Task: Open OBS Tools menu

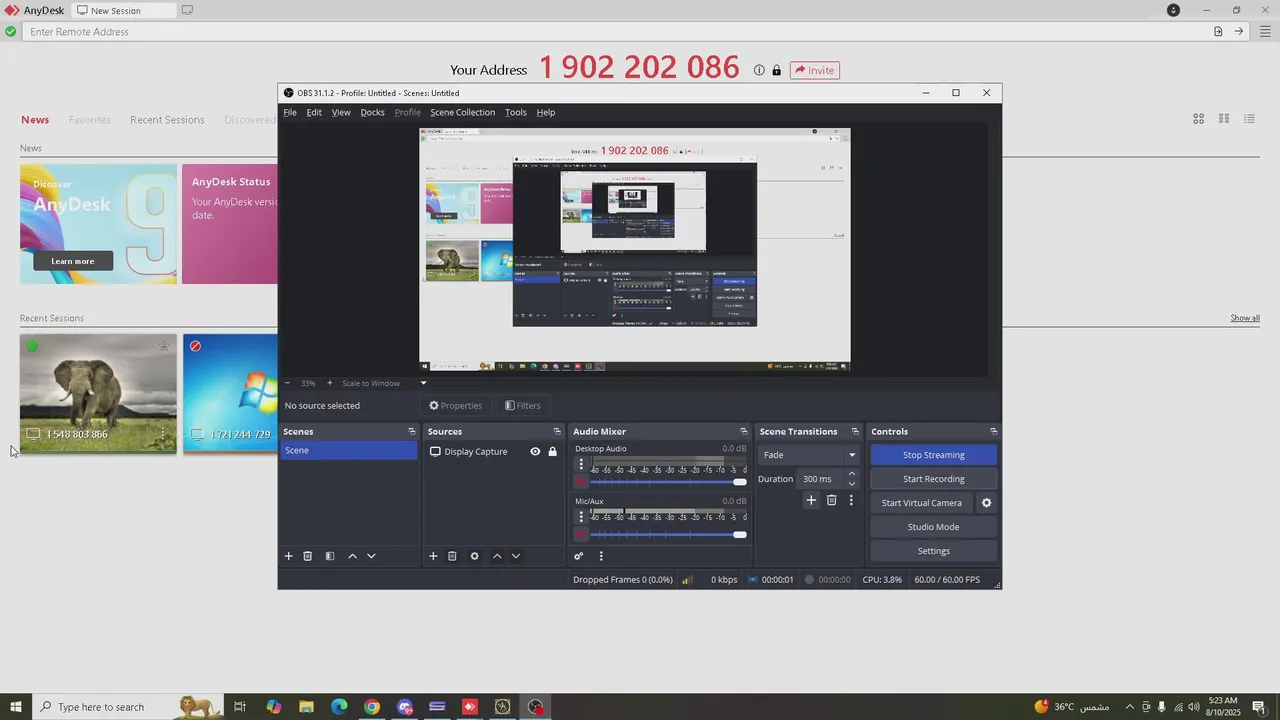Action: (515, 112)
